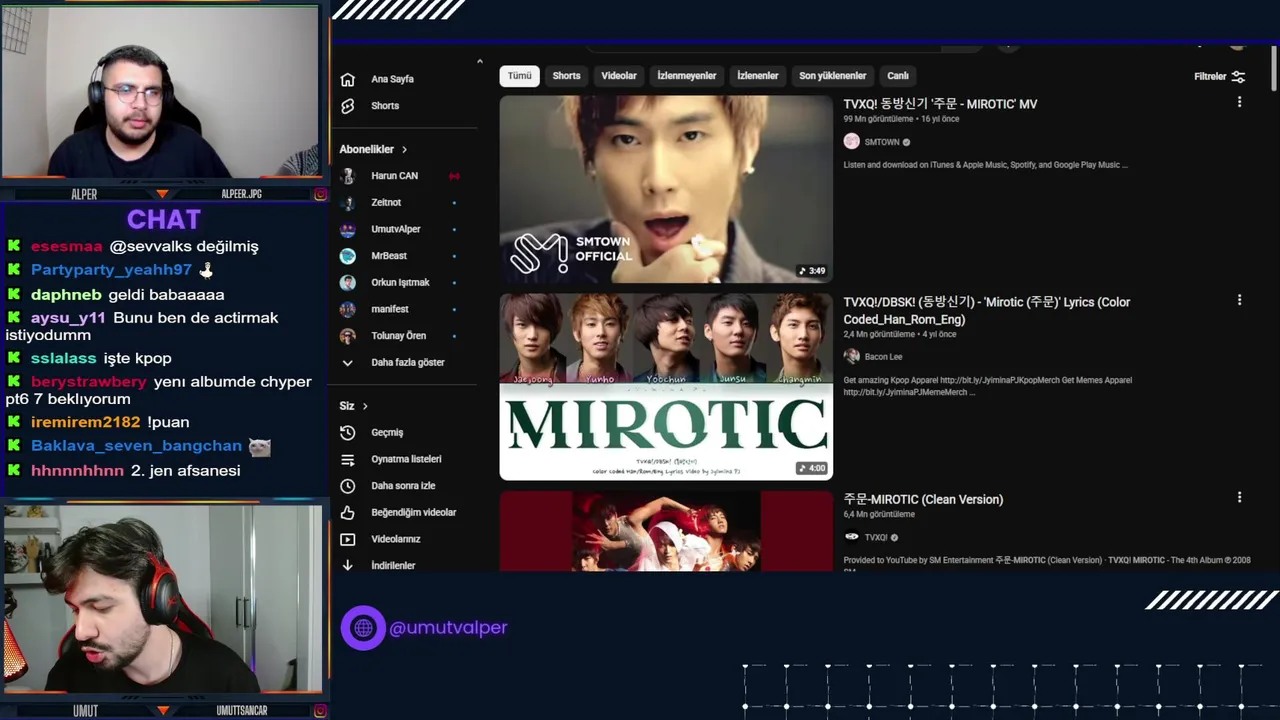Select the Canlı filter chip

[x=898, y=76]
